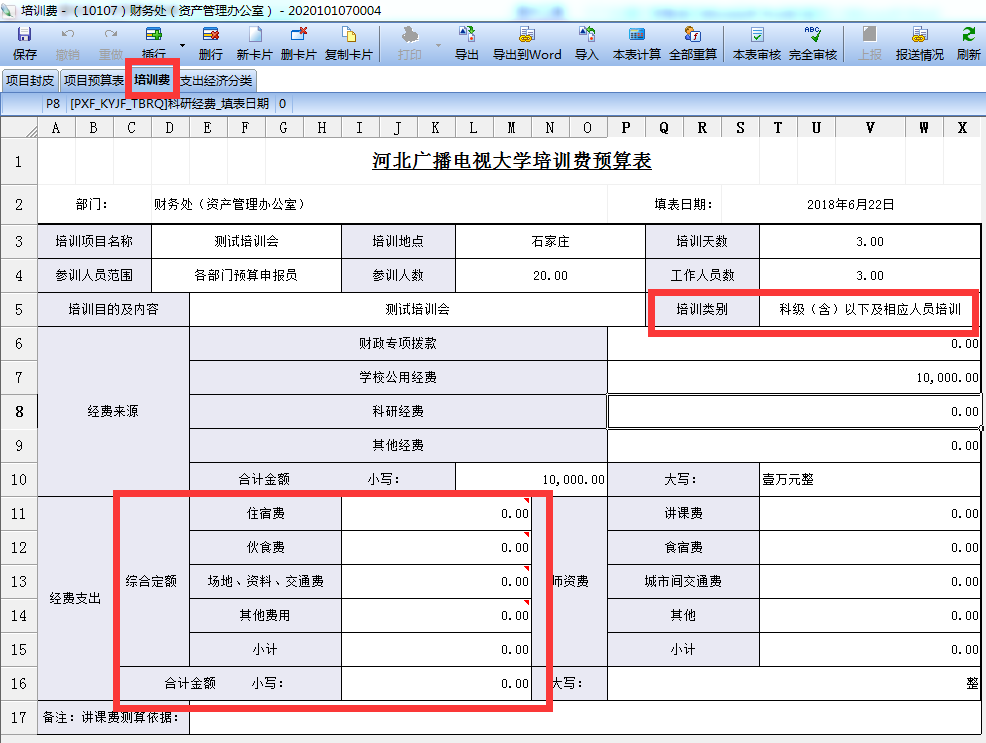Click 导出到Word toolbar button
The image size is (986, 743).
[x=527, y=43]
